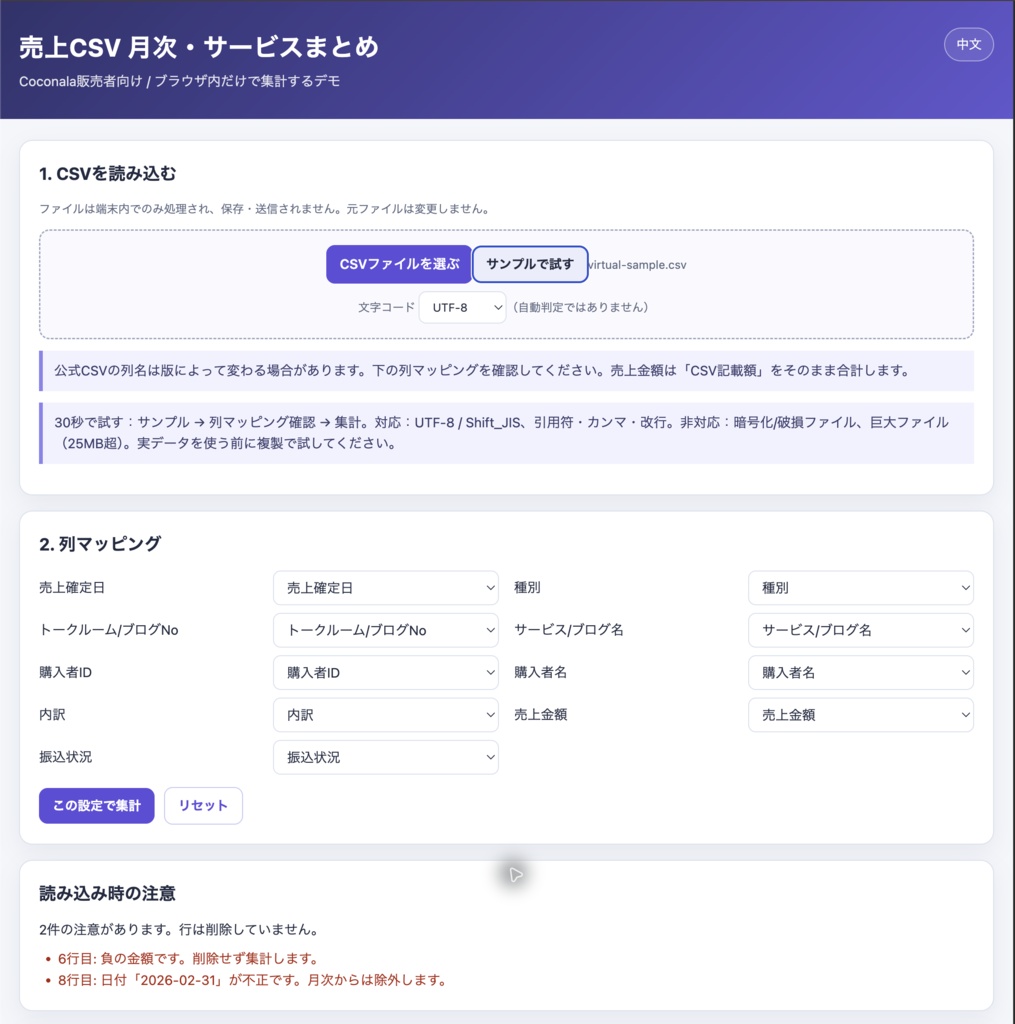This screenshot has height=1024, width=1015.
Task: Open the 購入者ID mapping dropdown
Action: 386,673
